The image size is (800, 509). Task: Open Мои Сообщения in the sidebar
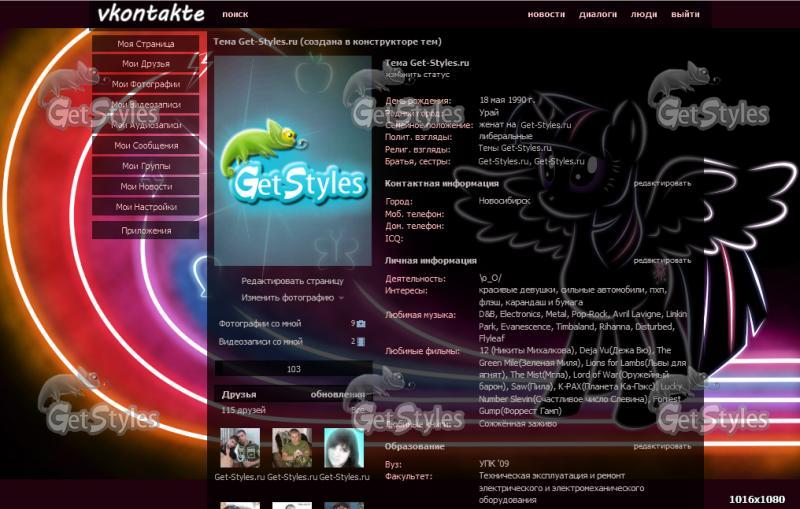[146, 146]
